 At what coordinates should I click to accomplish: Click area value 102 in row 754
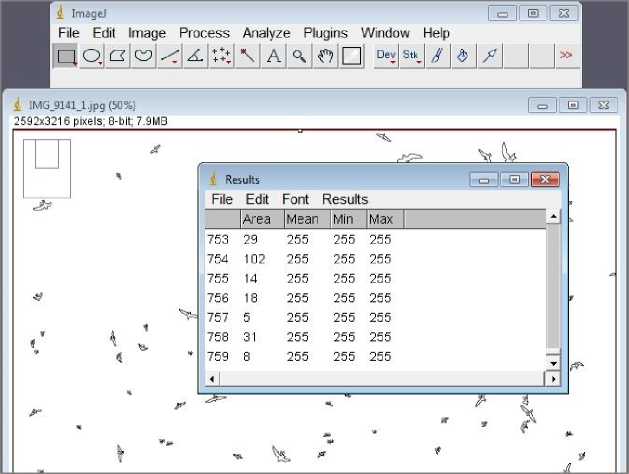(x=254, y=259)
